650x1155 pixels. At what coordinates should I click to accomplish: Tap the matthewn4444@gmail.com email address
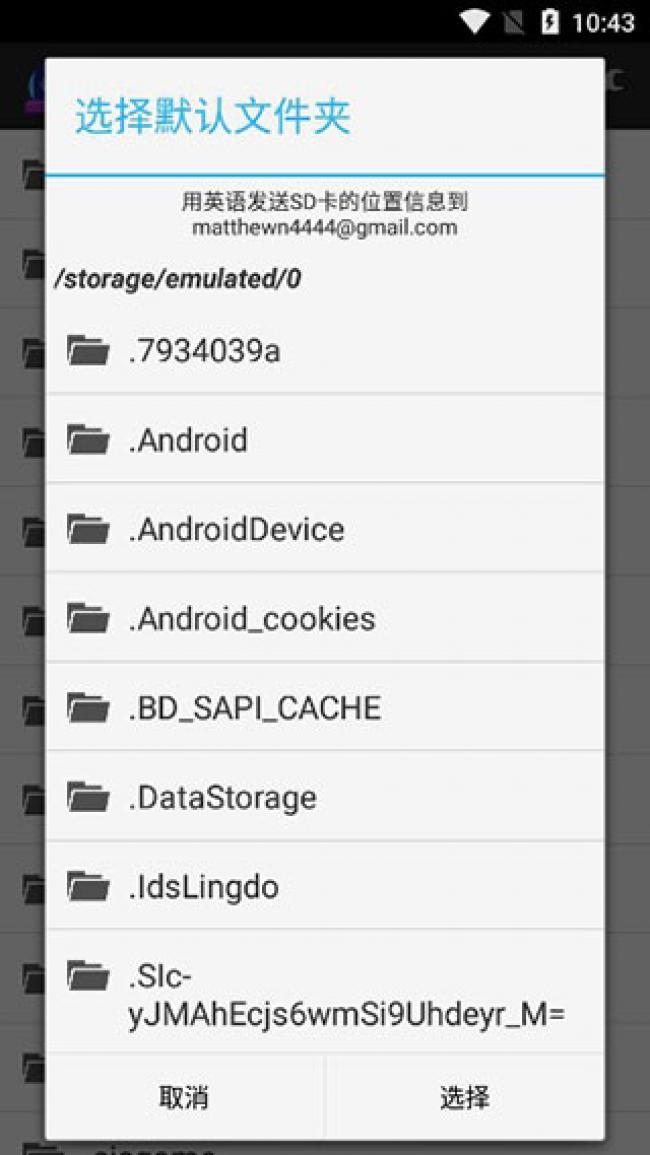325,228
